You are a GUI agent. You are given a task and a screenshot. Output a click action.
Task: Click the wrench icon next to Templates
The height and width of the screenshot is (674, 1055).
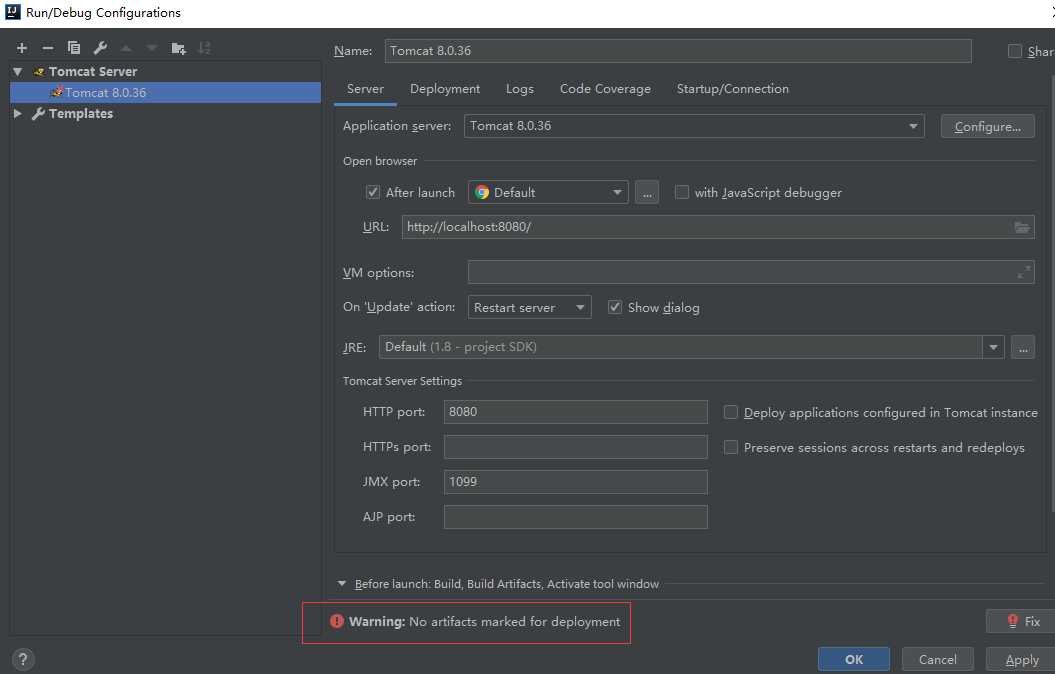[38, 114]
